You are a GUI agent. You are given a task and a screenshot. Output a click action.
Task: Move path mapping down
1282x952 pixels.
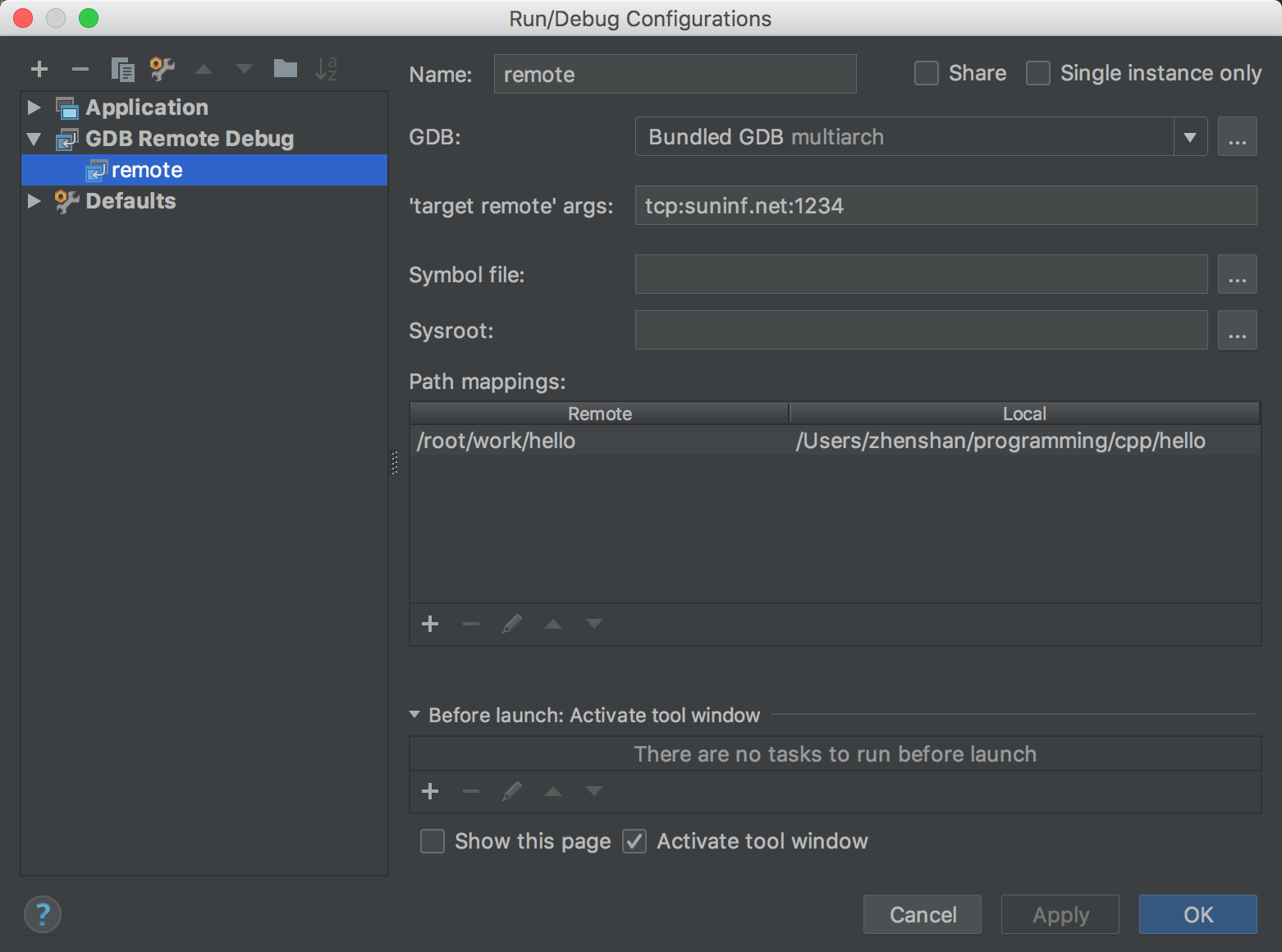[x=594, y=624]
